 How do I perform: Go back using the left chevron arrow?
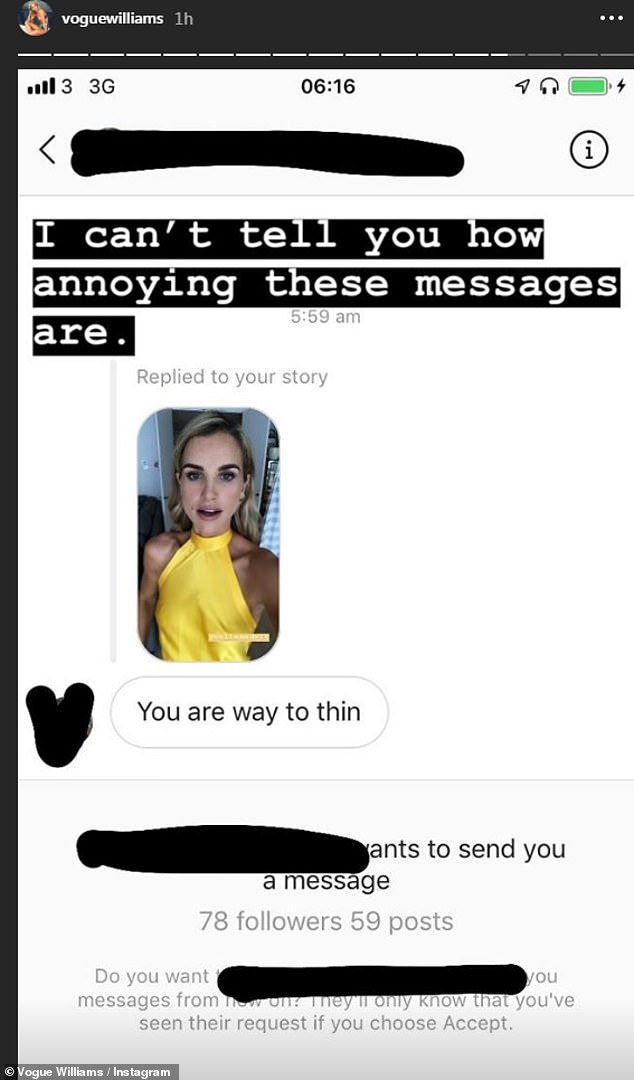(x=47, y=149)
